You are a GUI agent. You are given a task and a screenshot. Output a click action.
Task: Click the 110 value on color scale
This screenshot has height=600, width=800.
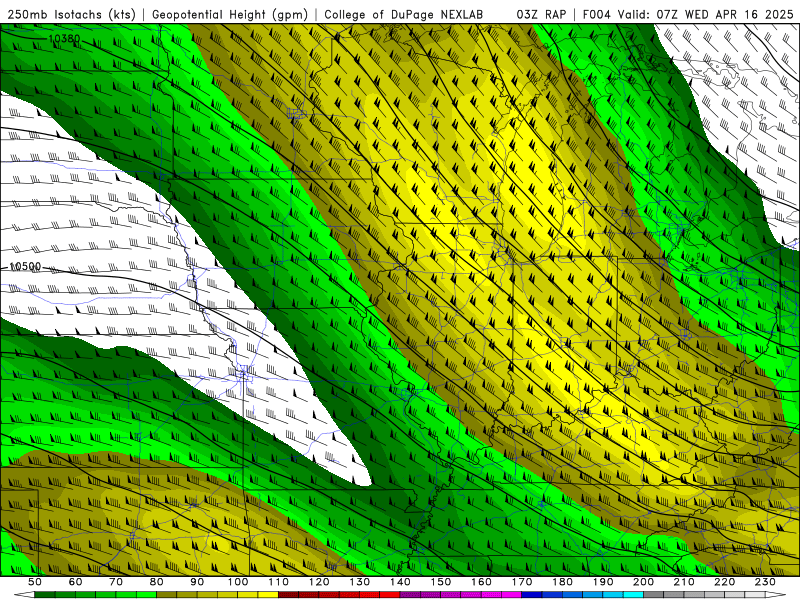coord(279,582)
